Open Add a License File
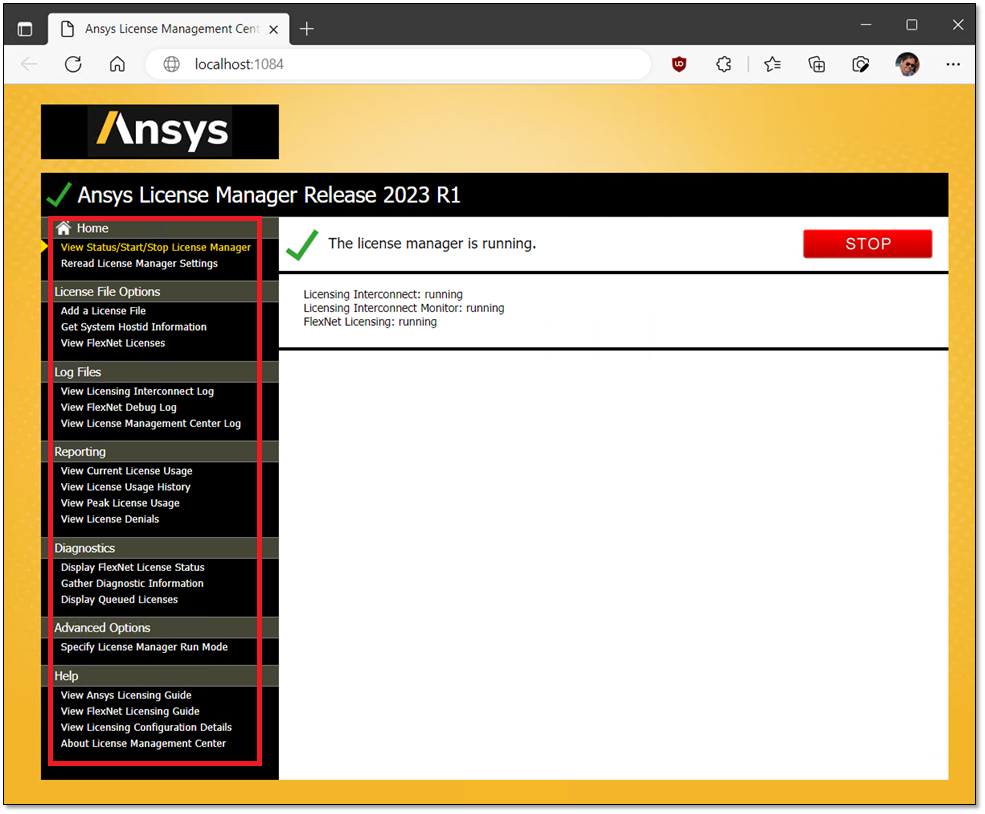 (103, 311)
